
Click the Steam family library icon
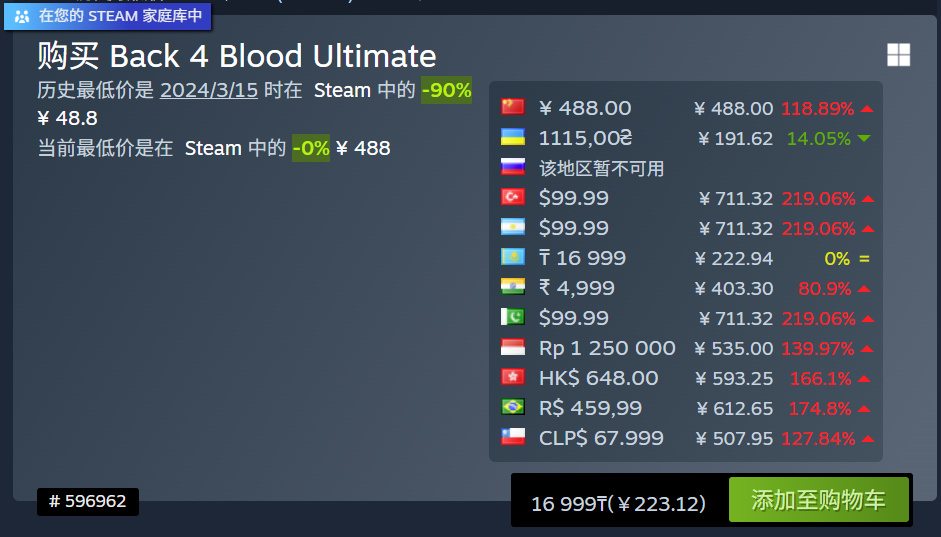(x=22, y=16)
